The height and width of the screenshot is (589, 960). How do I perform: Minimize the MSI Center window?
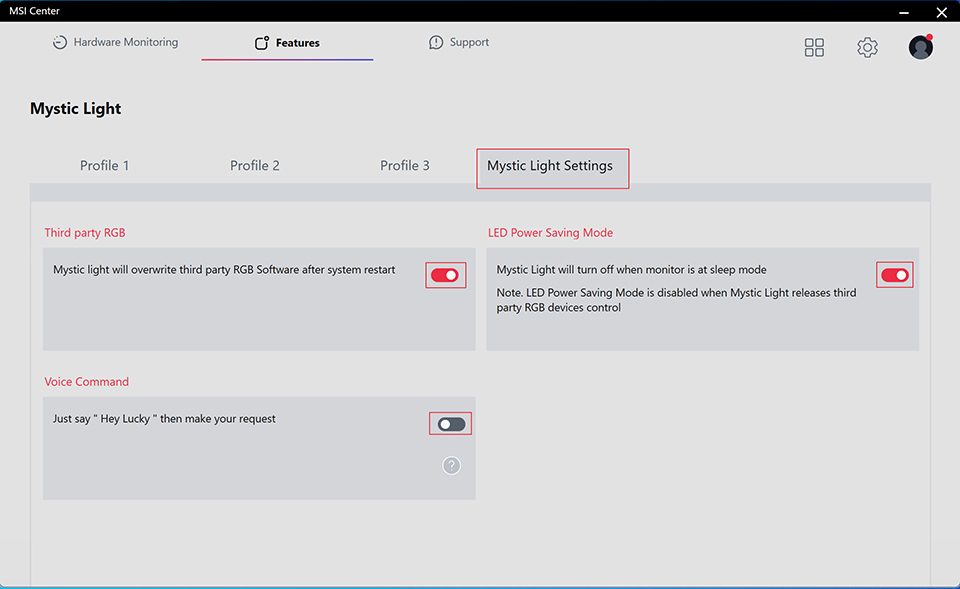pos(904,12)
